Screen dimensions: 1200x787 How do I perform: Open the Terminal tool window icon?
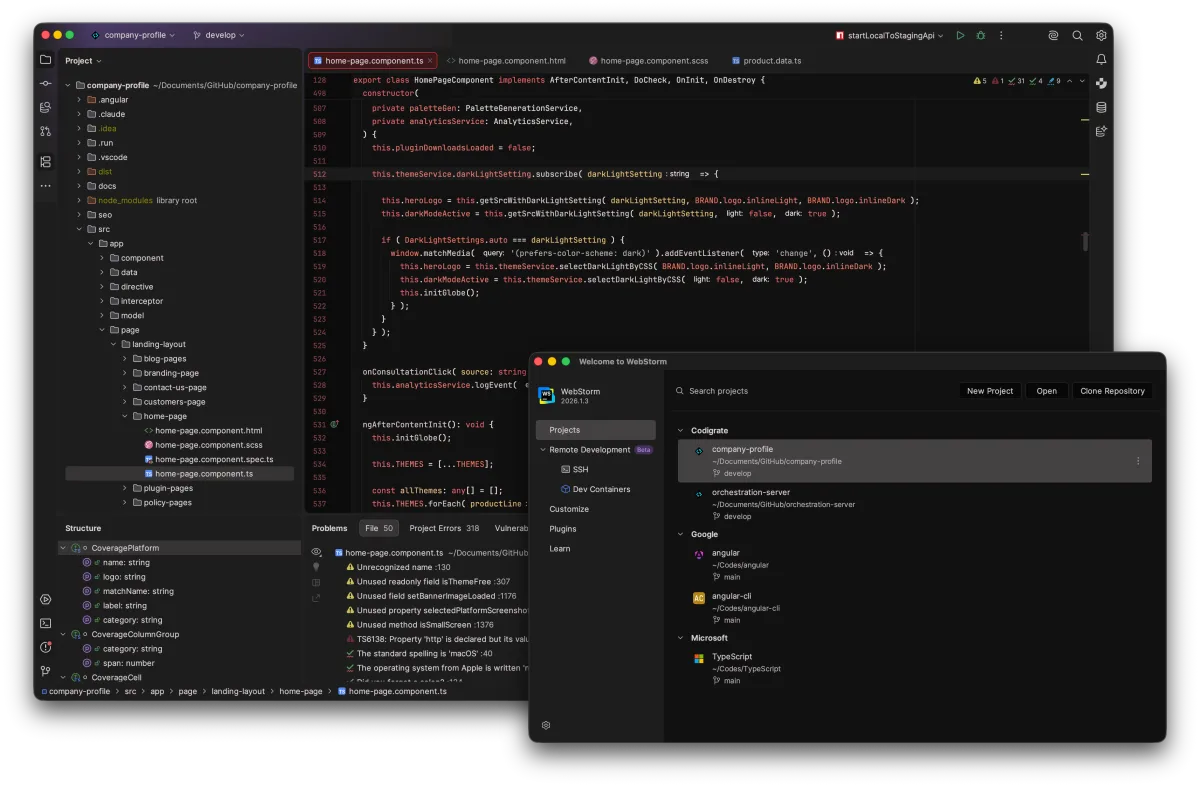click(x=45, y=623)
